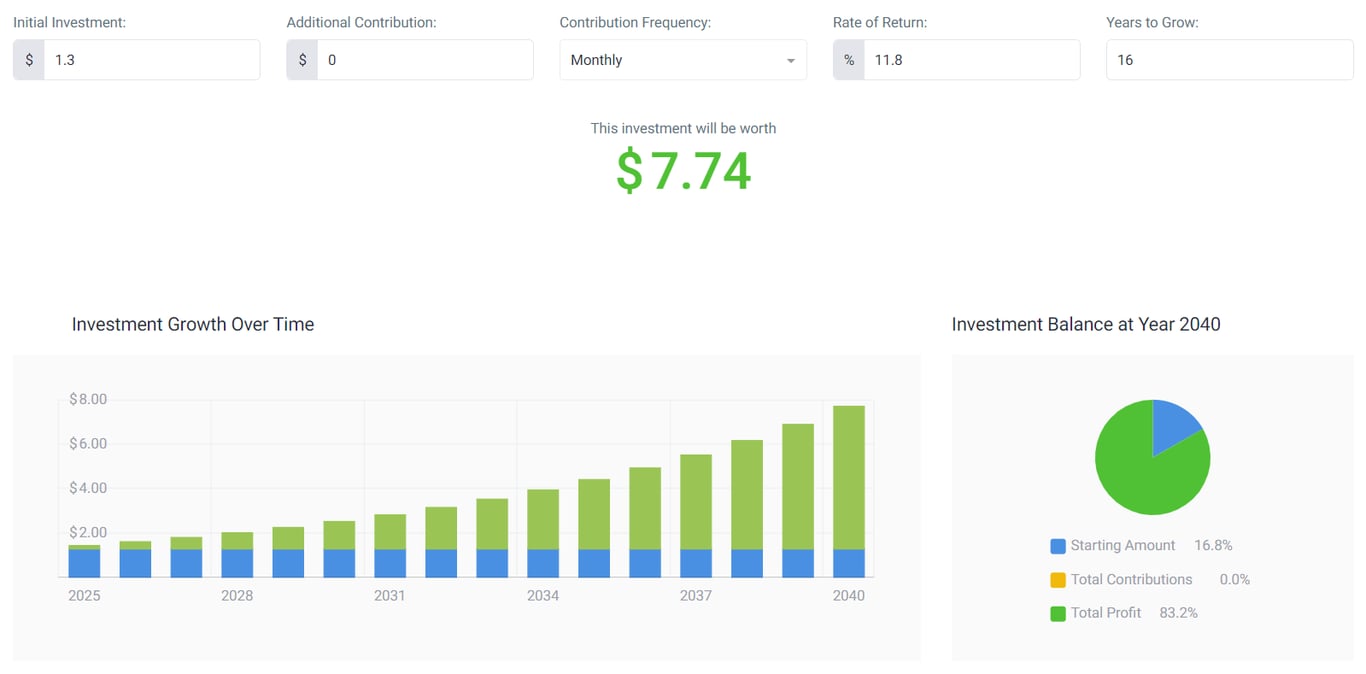
Task: Click the $ icon beside Additional Contribution
Action: (x=301, y=59)
